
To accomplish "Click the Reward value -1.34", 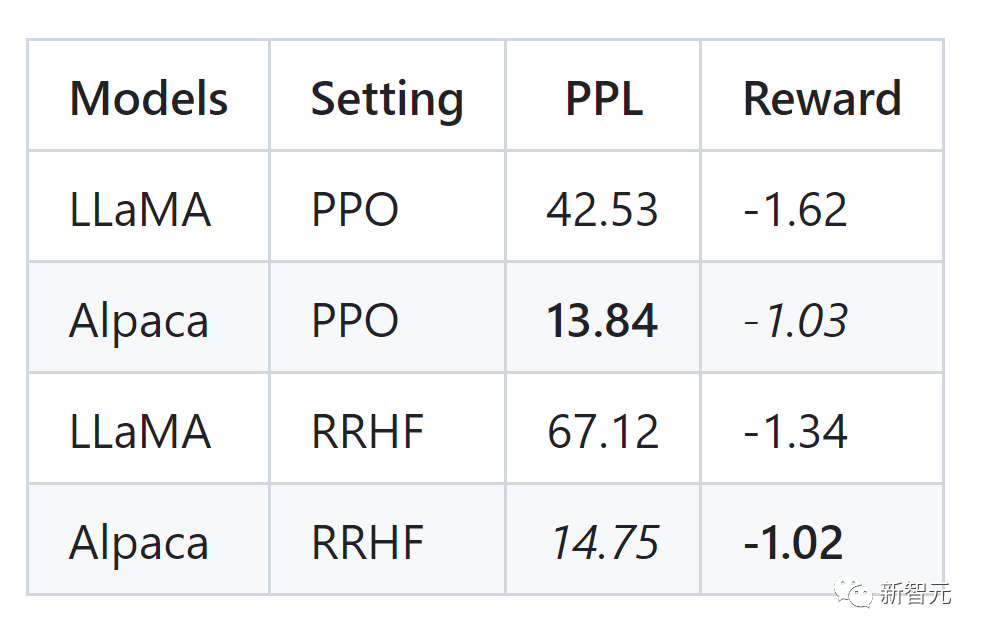I will 795,432.
